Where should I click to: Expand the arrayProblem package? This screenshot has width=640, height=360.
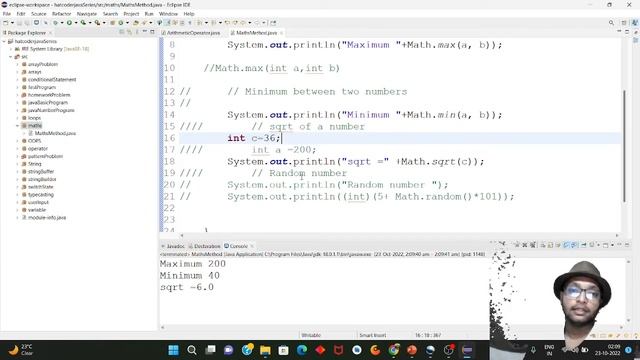tap(18, 64)
